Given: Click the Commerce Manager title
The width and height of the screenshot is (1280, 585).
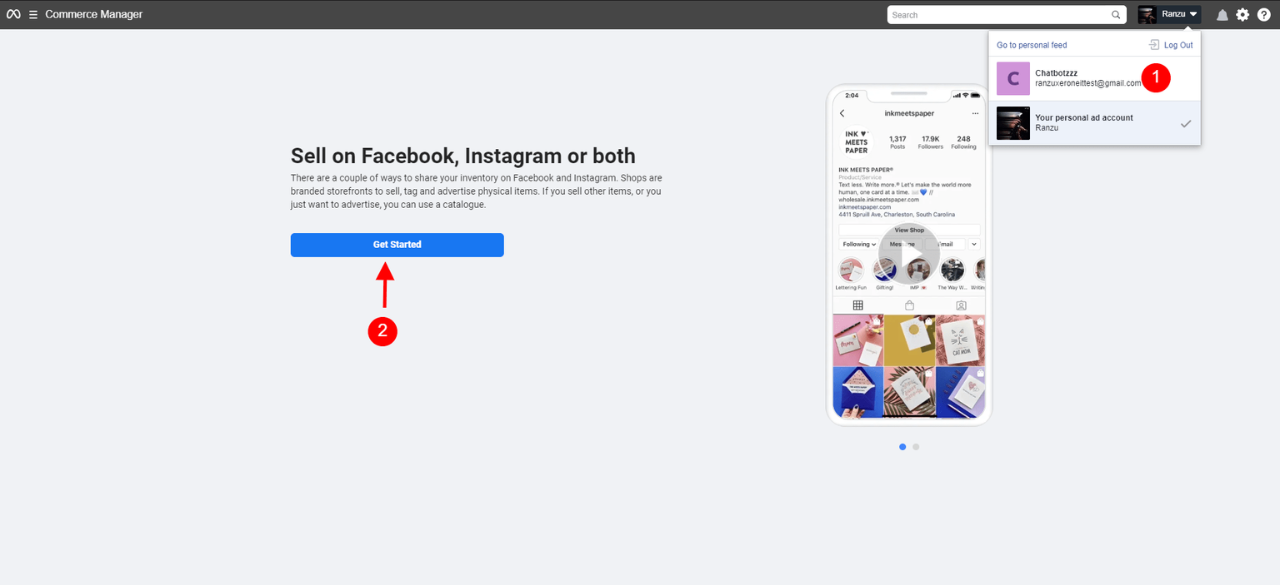Looking at the screenshot, I should (94, 15).
